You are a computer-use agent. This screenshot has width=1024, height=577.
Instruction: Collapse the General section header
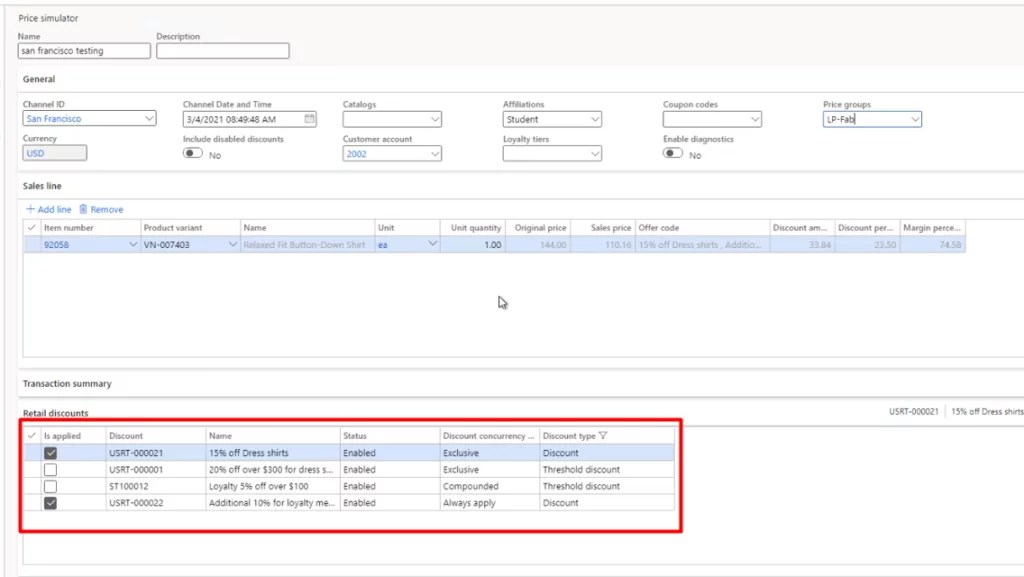point(39,79)
